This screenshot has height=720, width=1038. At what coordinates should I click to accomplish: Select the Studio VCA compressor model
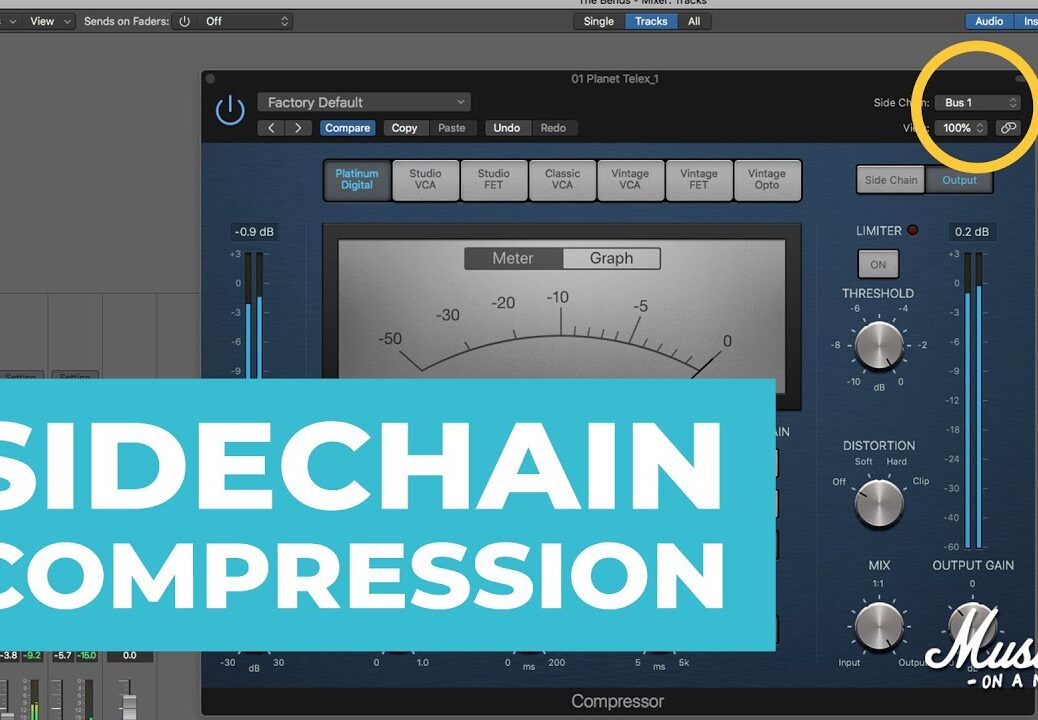pos(425,179)
